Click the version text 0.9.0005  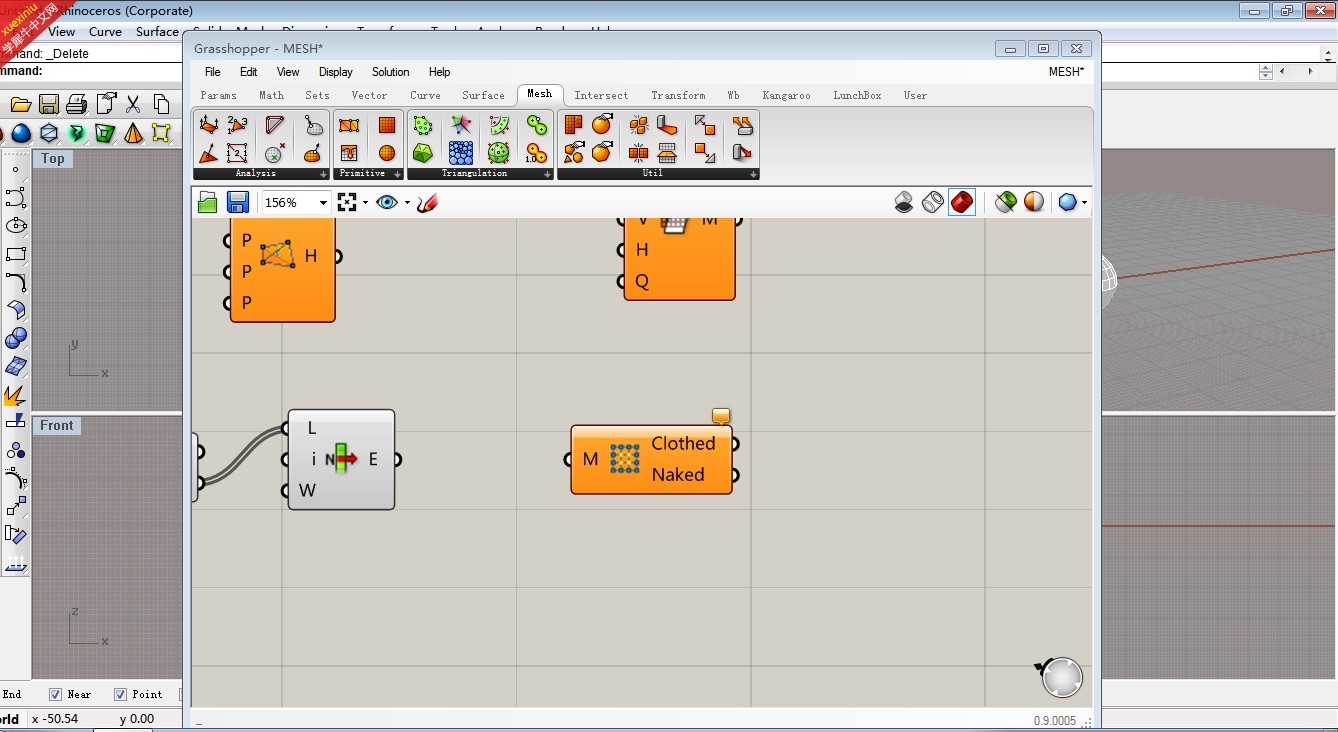point(1054,721)
